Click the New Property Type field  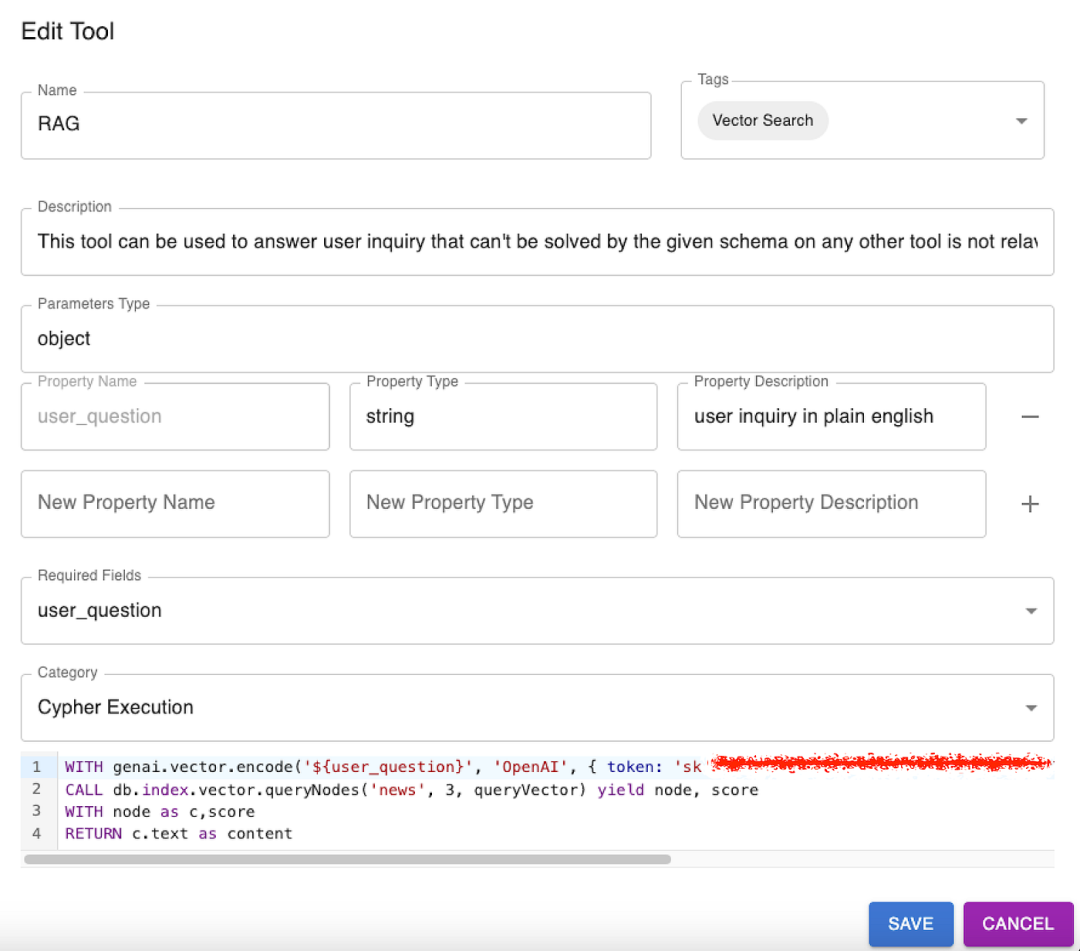pos(503,503)
